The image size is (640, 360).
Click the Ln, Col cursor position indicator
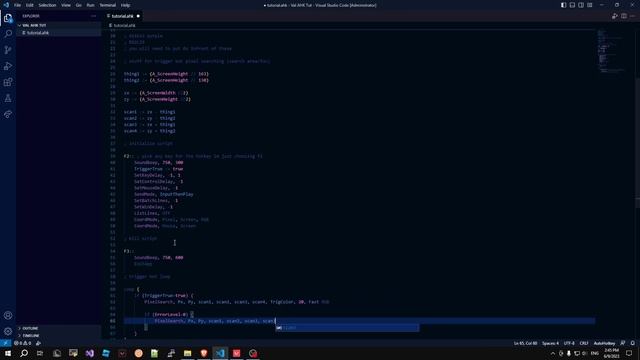pyautogui.click(x=525, y=343)
